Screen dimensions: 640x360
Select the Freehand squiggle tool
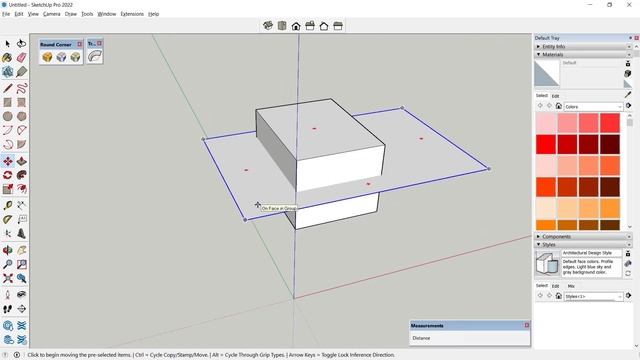[22, 88]
